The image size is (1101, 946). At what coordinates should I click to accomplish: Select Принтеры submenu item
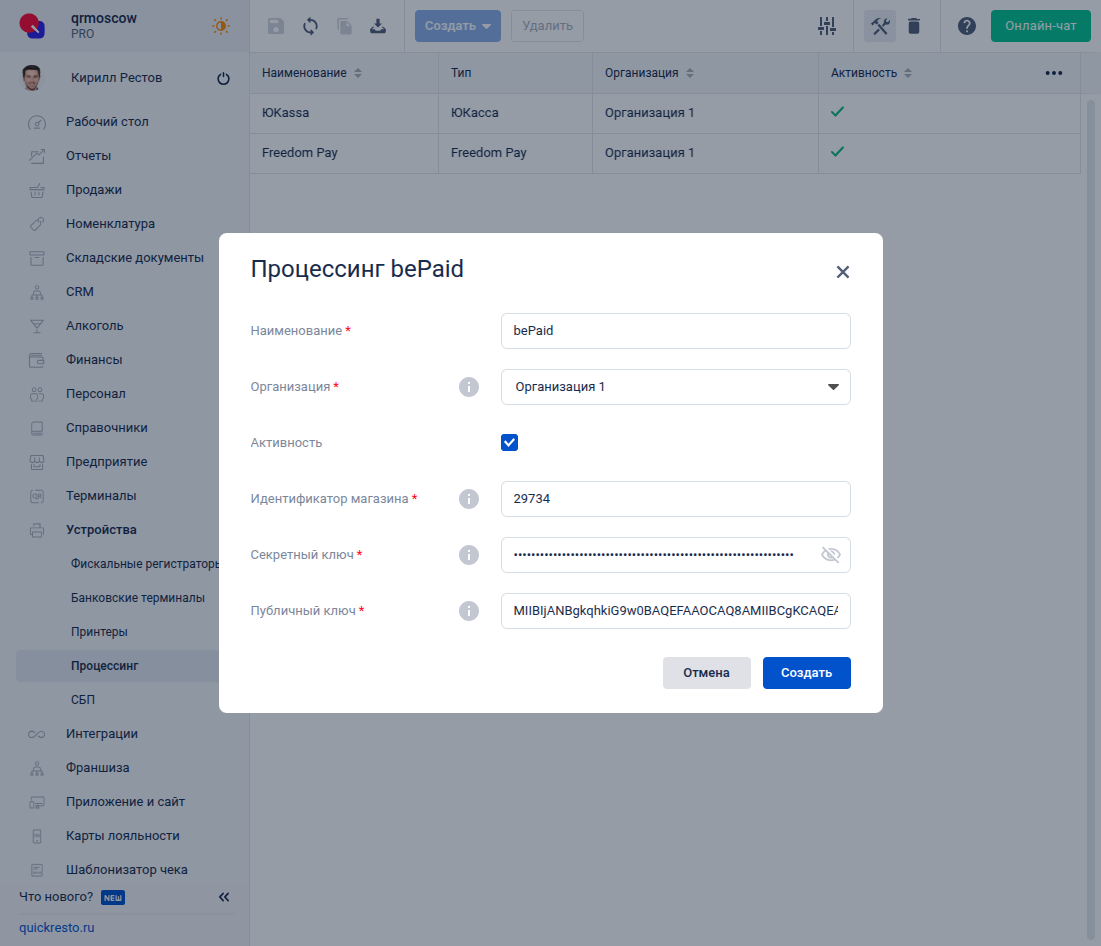point(99,632)
